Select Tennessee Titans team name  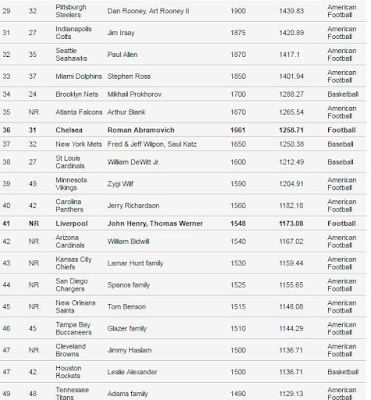pyautogui.click(x=72, y=393)
